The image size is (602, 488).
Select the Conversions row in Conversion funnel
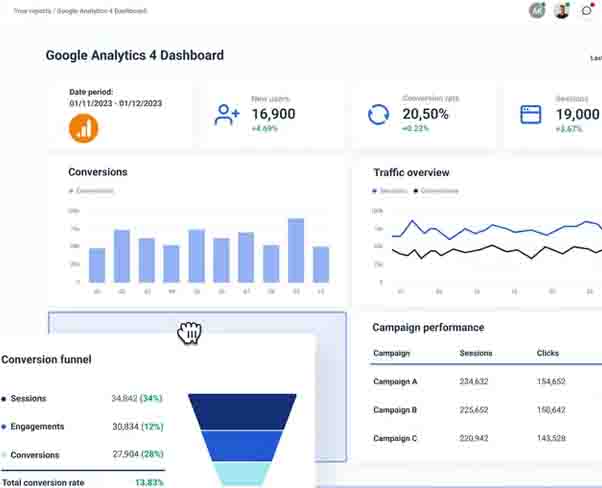[x=83, y=455]
